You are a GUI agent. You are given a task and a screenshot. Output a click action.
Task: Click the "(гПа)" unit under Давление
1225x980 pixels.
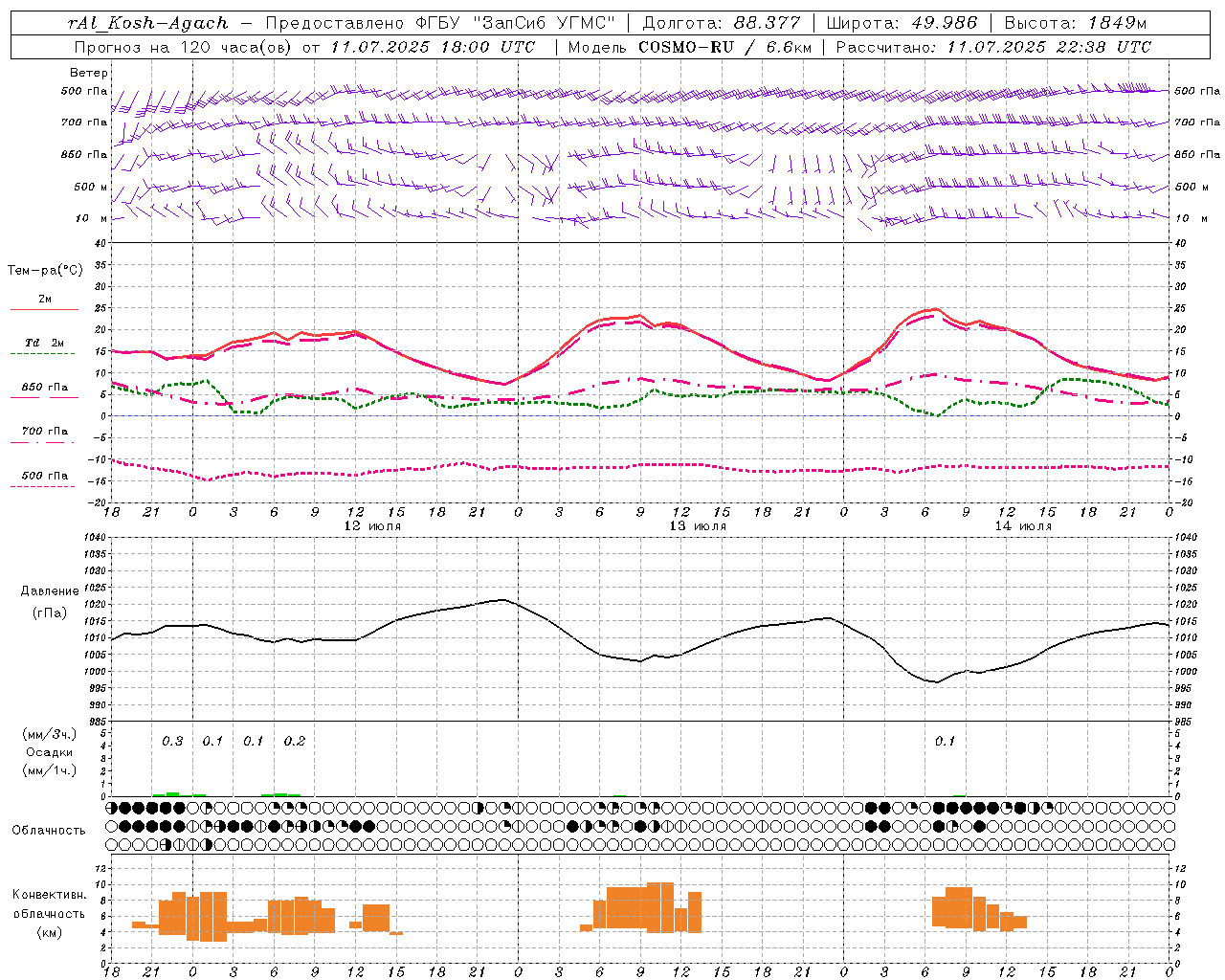pos(48,612)
